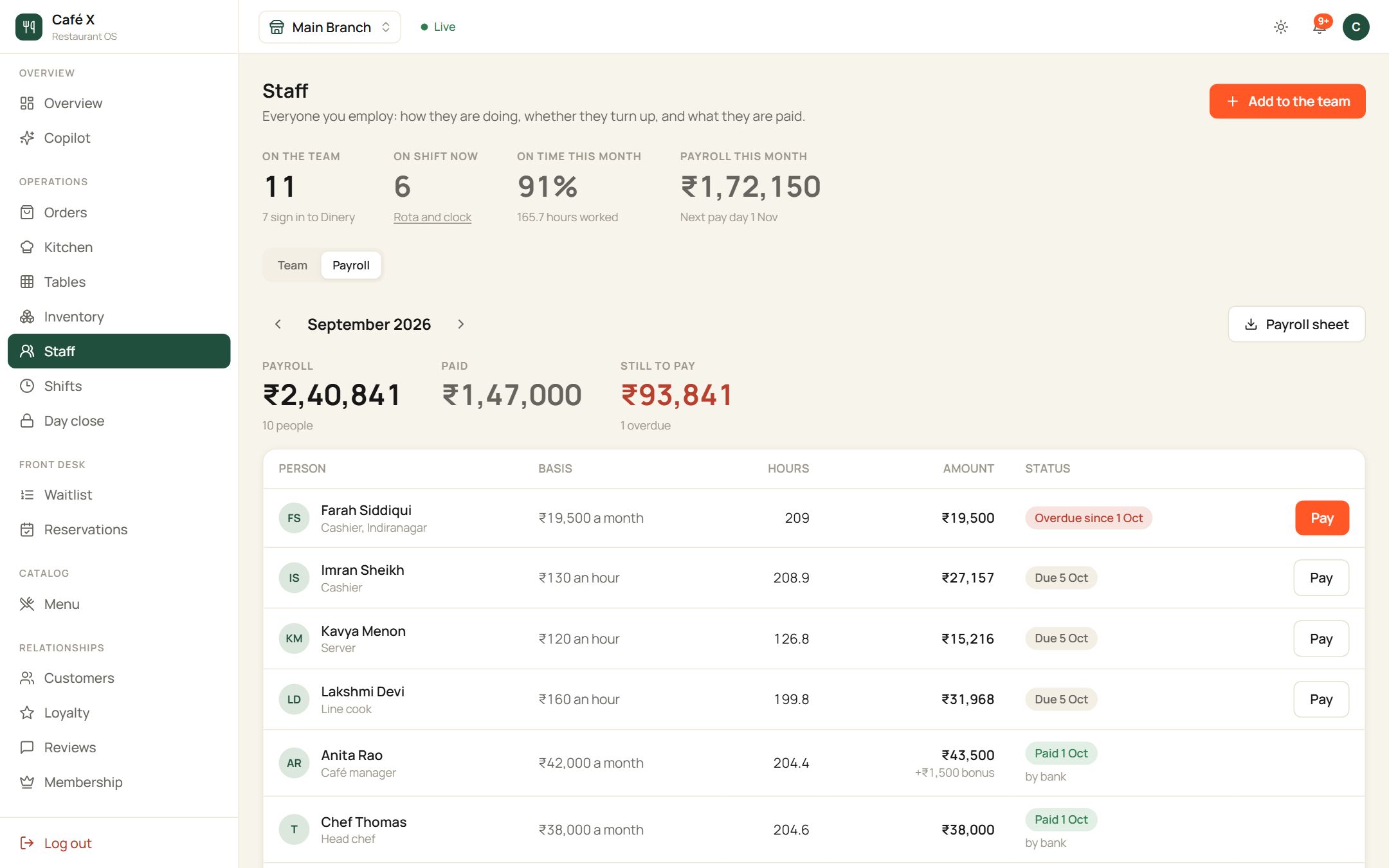Download the Payroll sheet
1389x868 pixels.
[x=1296, y=325]
